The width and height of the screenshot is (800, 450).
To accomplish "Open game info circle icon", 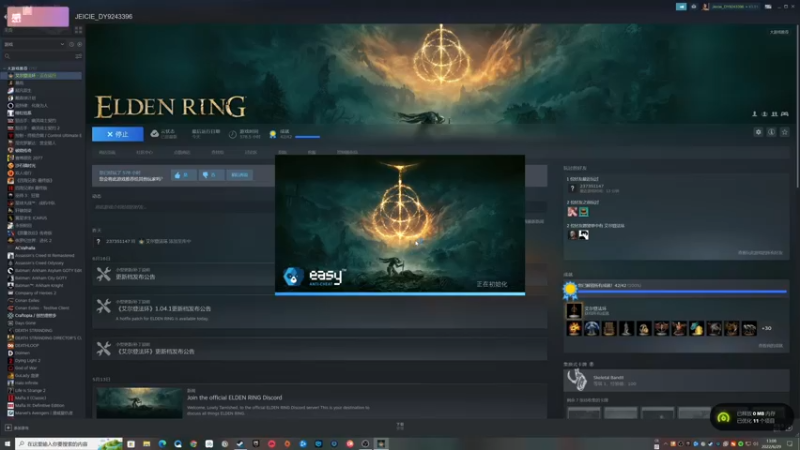I will coord(771,132).
